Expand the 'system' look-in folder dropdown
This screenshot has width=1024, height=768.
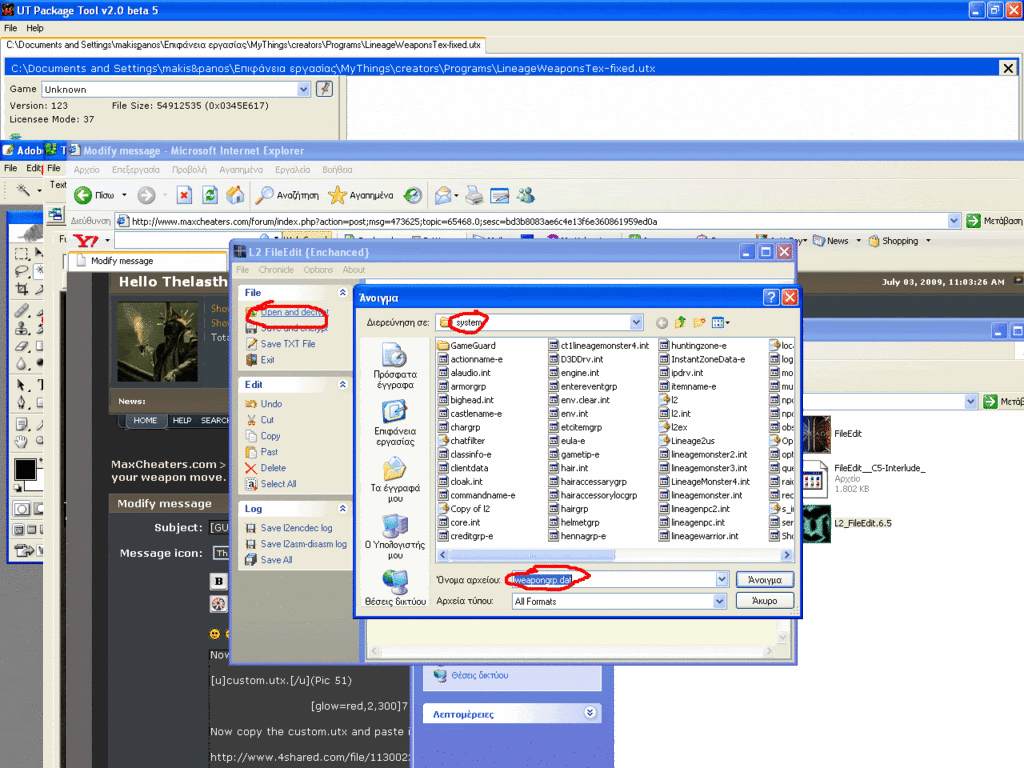(x=636, y=323)
